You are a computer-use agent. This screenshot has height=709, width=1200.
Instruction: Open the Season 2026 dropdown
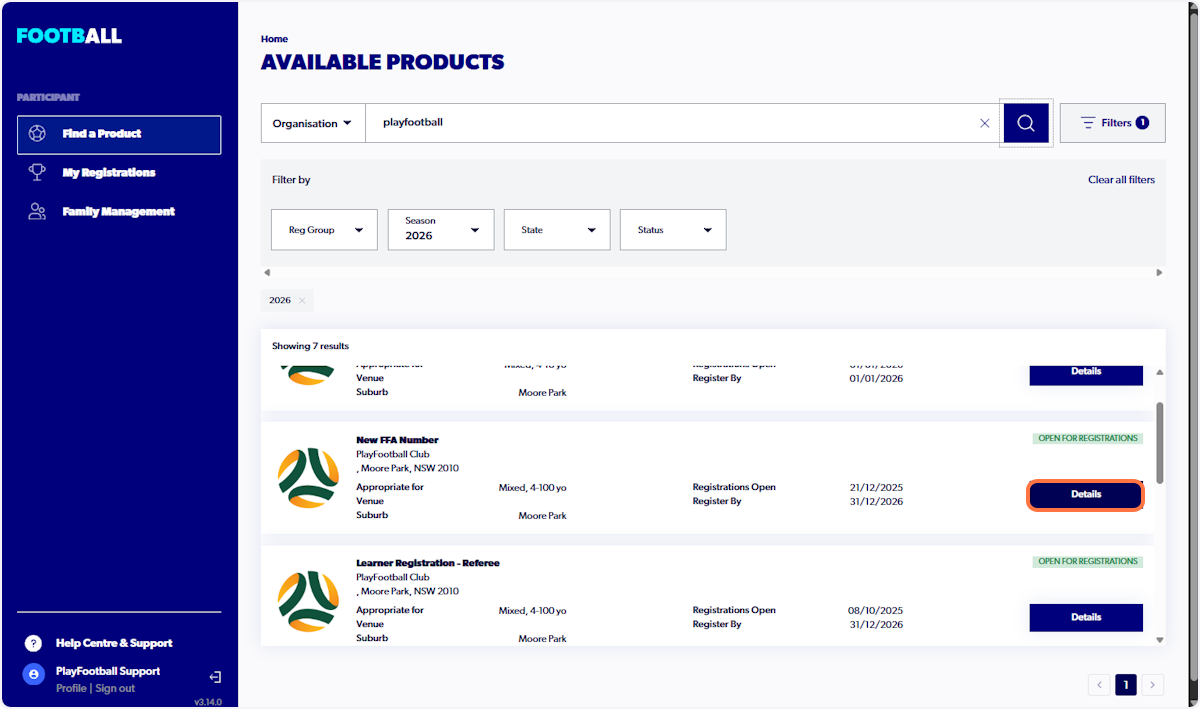(440, 229)
